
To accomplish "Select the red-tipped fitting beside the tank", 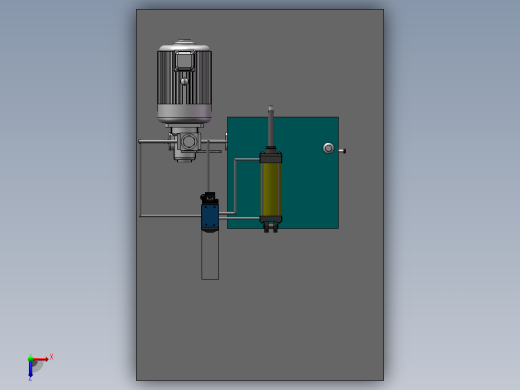I will 342,151.
